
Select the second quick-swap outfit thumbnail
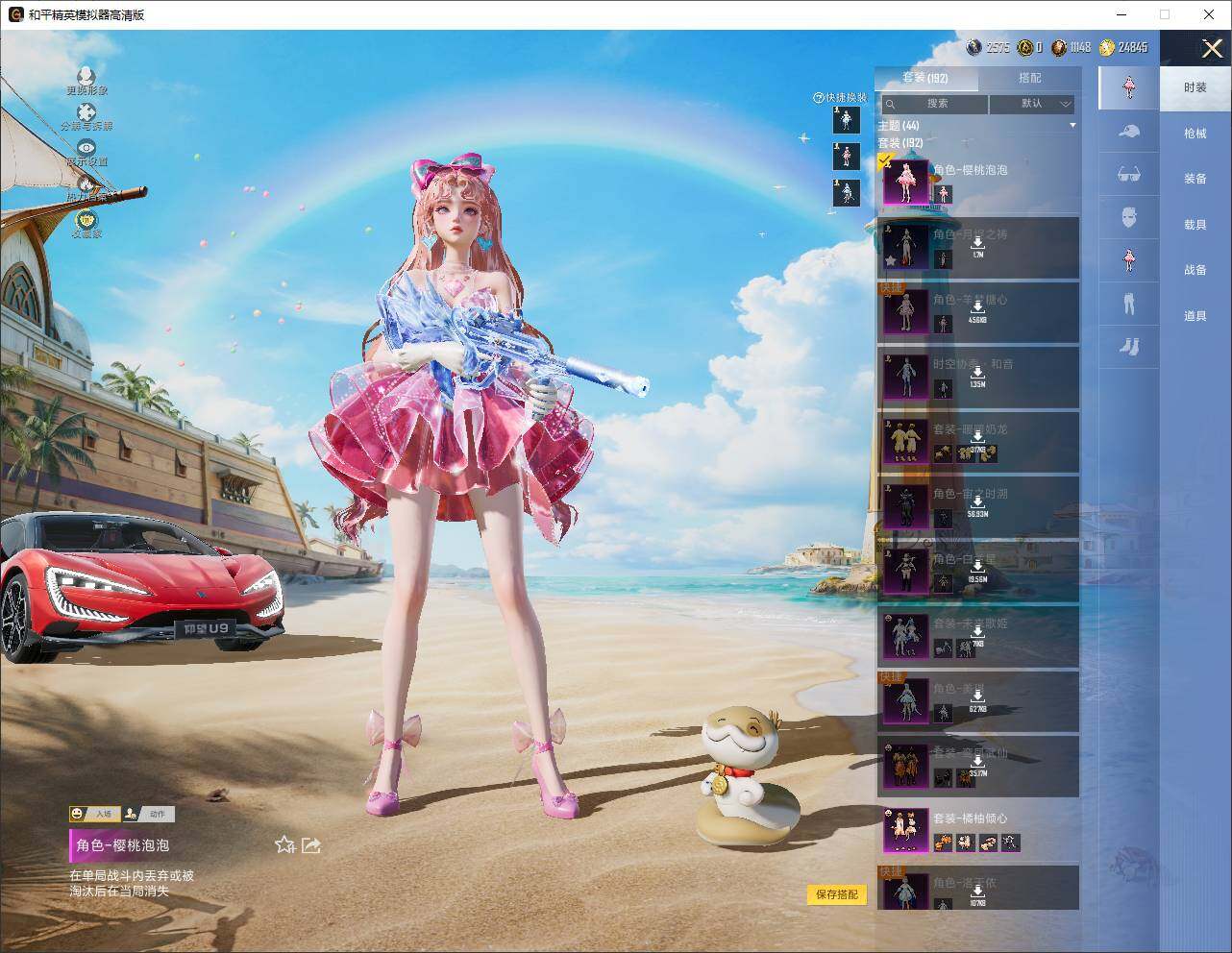[847, 156]
